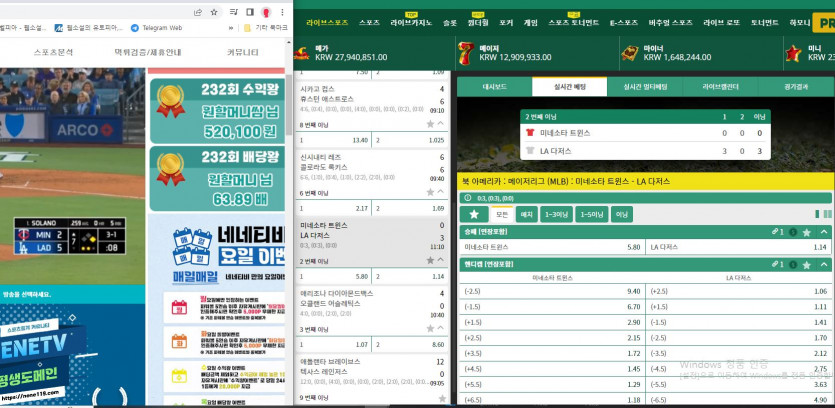
Task: Switch to the 대시보드 tab
Action: [494, 87]
